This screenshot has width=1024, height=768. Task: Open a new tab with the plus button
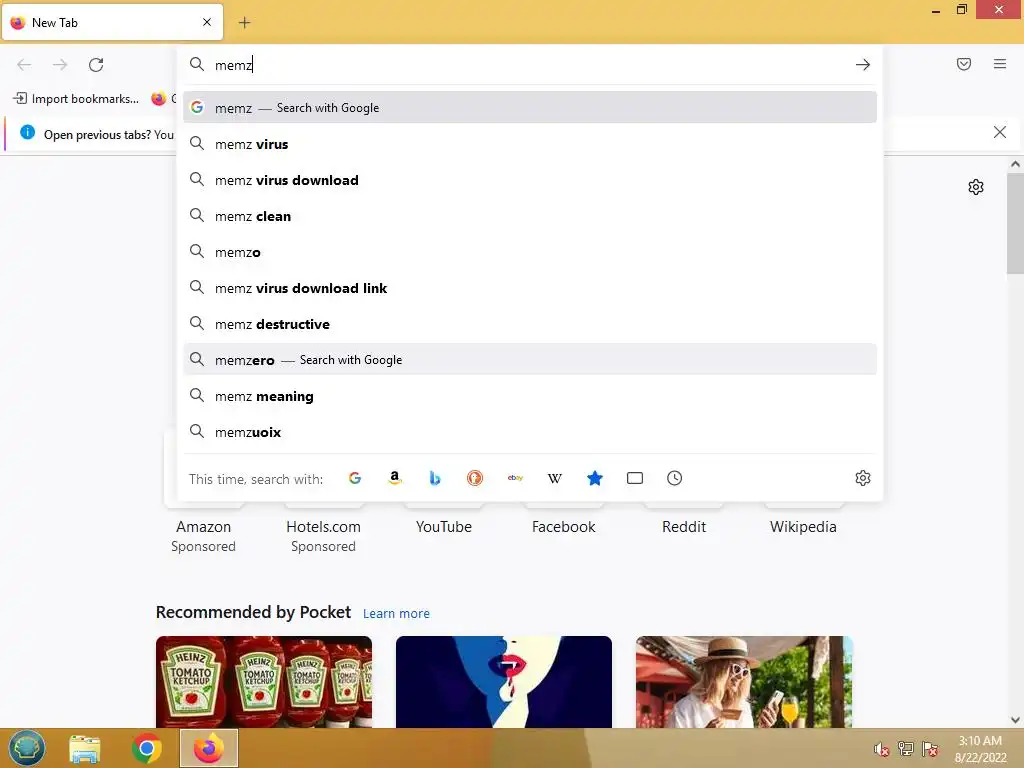pos(244,23)
